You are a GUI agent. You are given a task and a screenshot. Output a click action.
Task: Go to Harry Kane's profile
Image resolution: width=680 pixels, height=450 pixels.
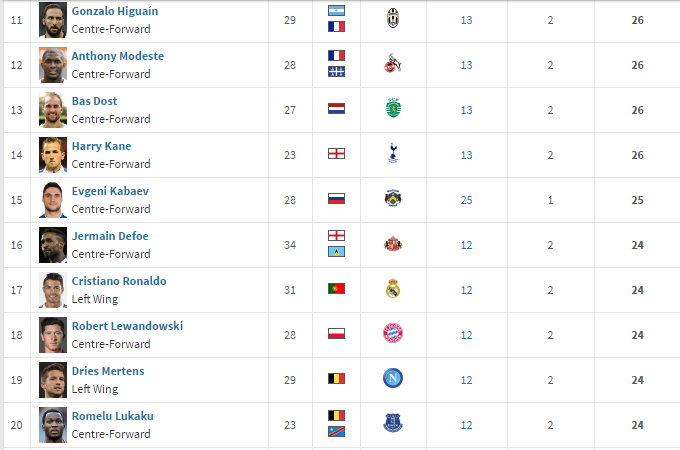101,146
